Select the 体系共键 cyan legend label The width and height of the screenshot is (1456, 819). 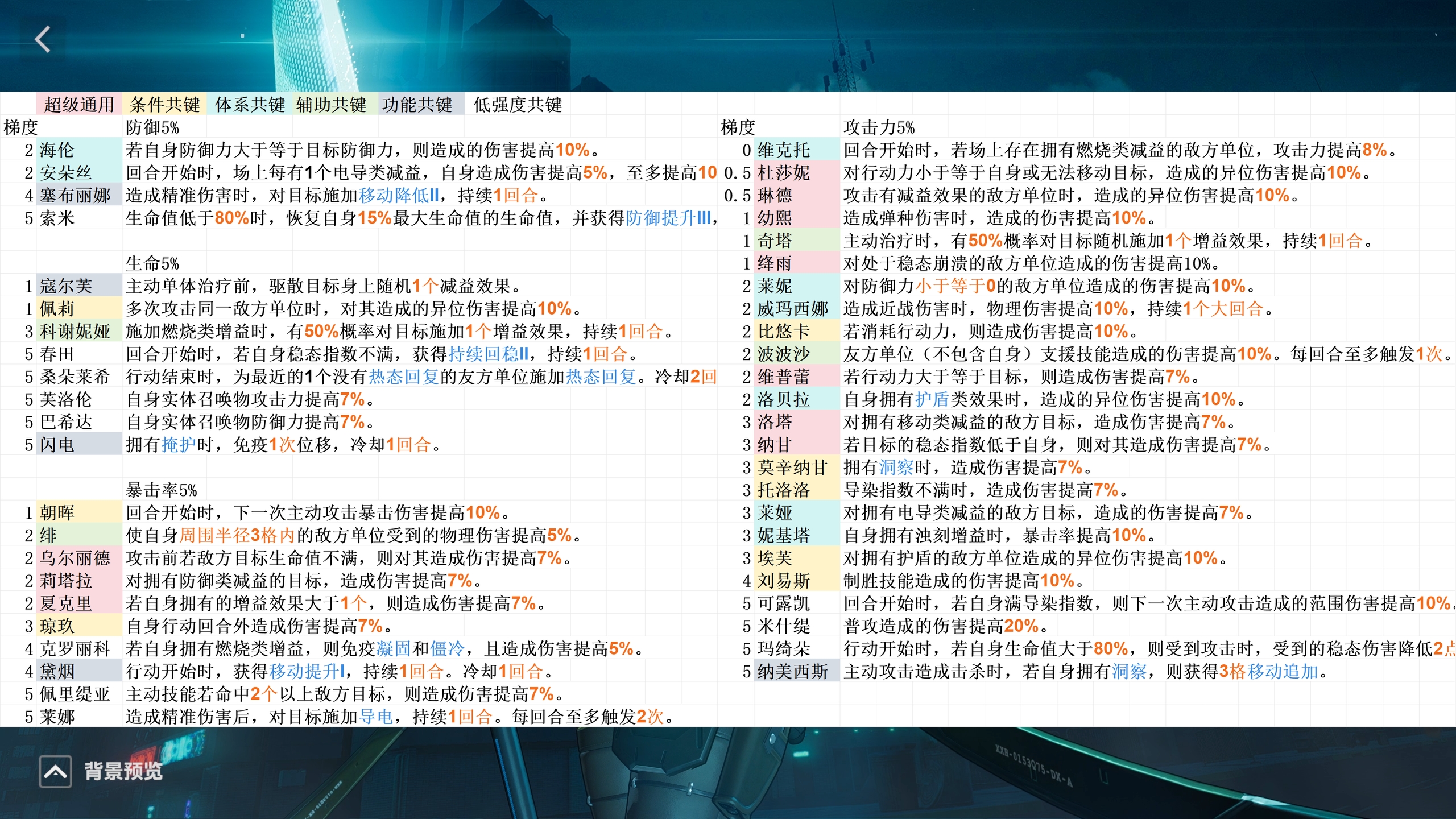coord(250,105)
